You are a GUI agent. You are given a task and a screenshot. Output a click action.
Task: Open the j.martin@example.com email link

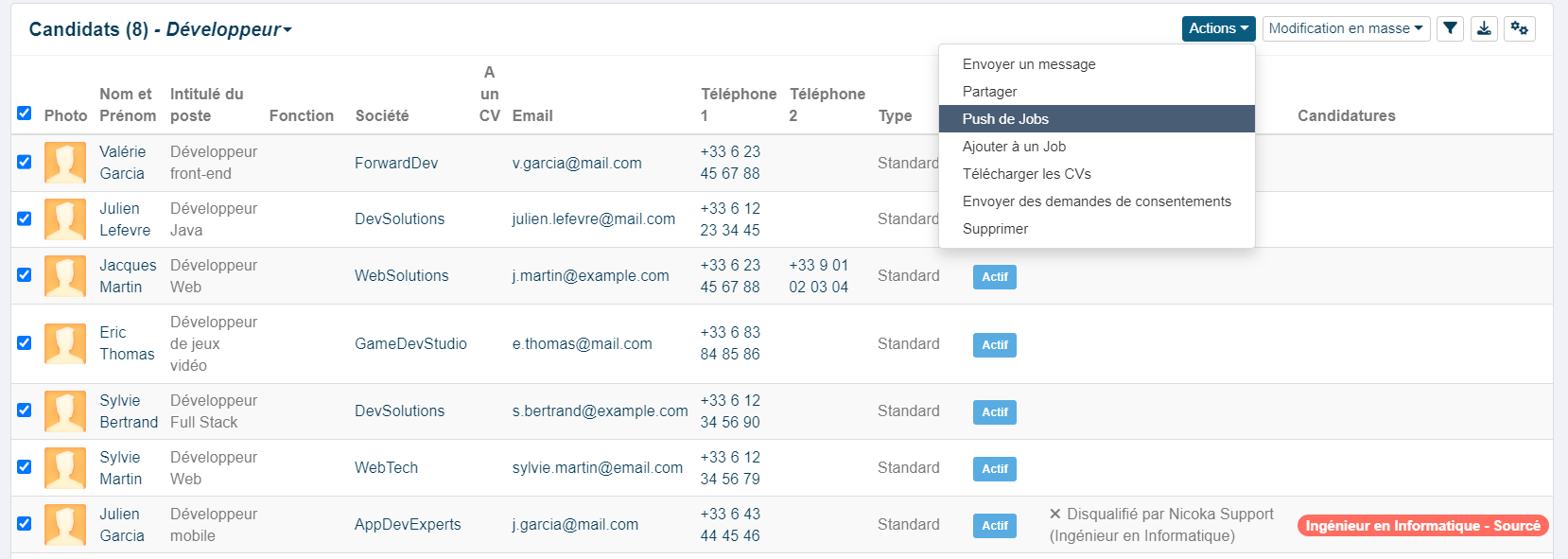pos(590,276)
